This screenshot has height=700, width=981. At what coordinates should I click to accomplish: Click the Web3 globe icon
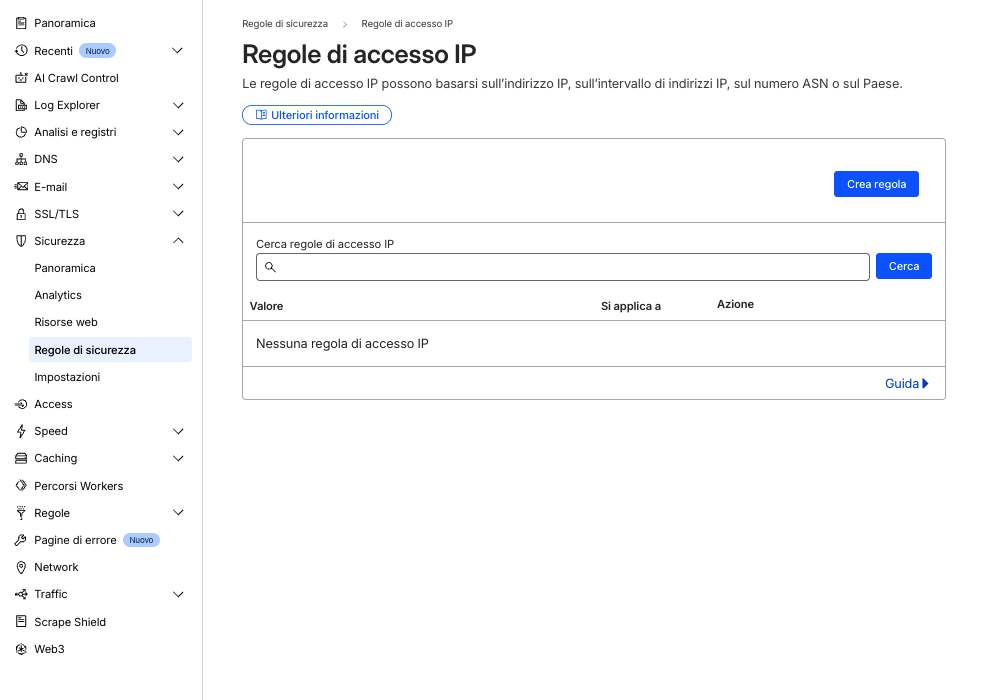(21, 649)
